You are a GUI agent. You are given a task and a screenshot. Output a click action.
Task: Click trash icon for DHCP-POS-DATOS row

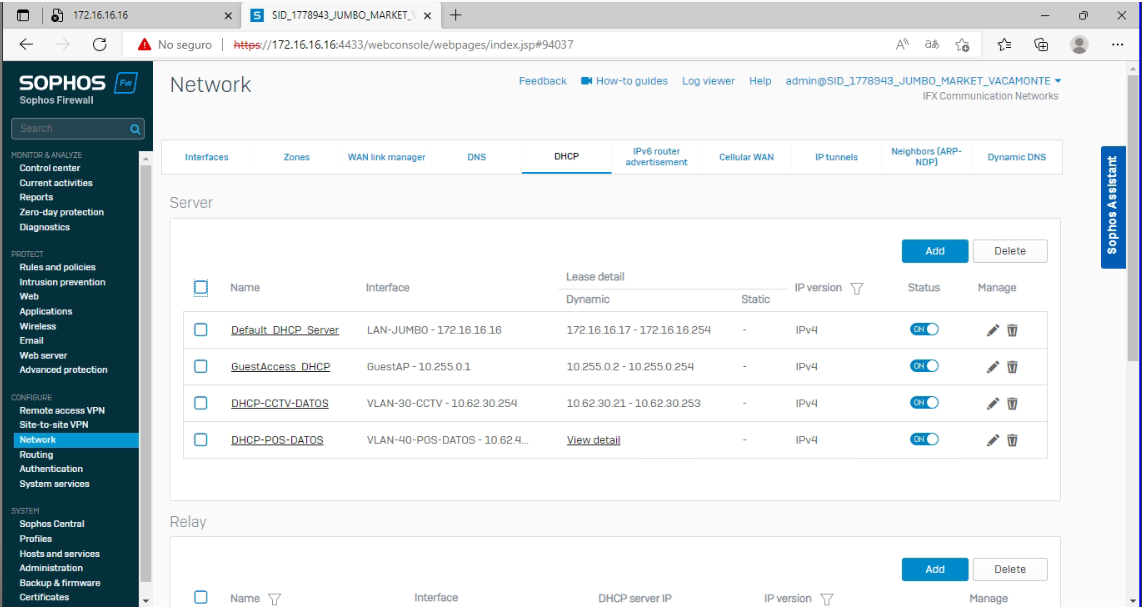click(1012, 440)
